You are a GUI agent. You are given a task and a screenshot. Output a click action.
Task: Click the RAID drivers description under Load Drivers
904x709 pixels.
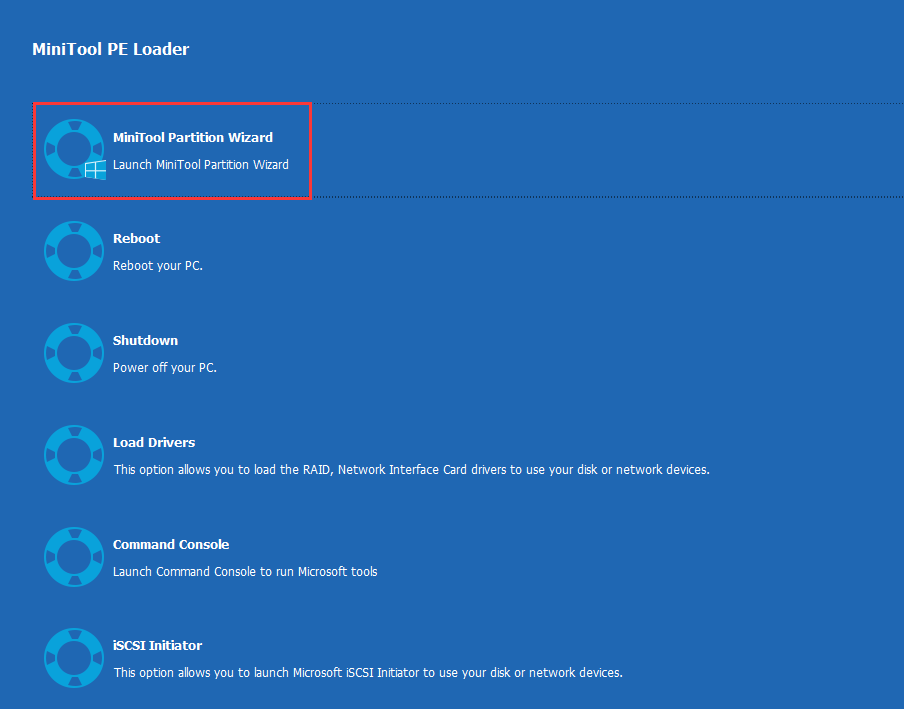410,469
